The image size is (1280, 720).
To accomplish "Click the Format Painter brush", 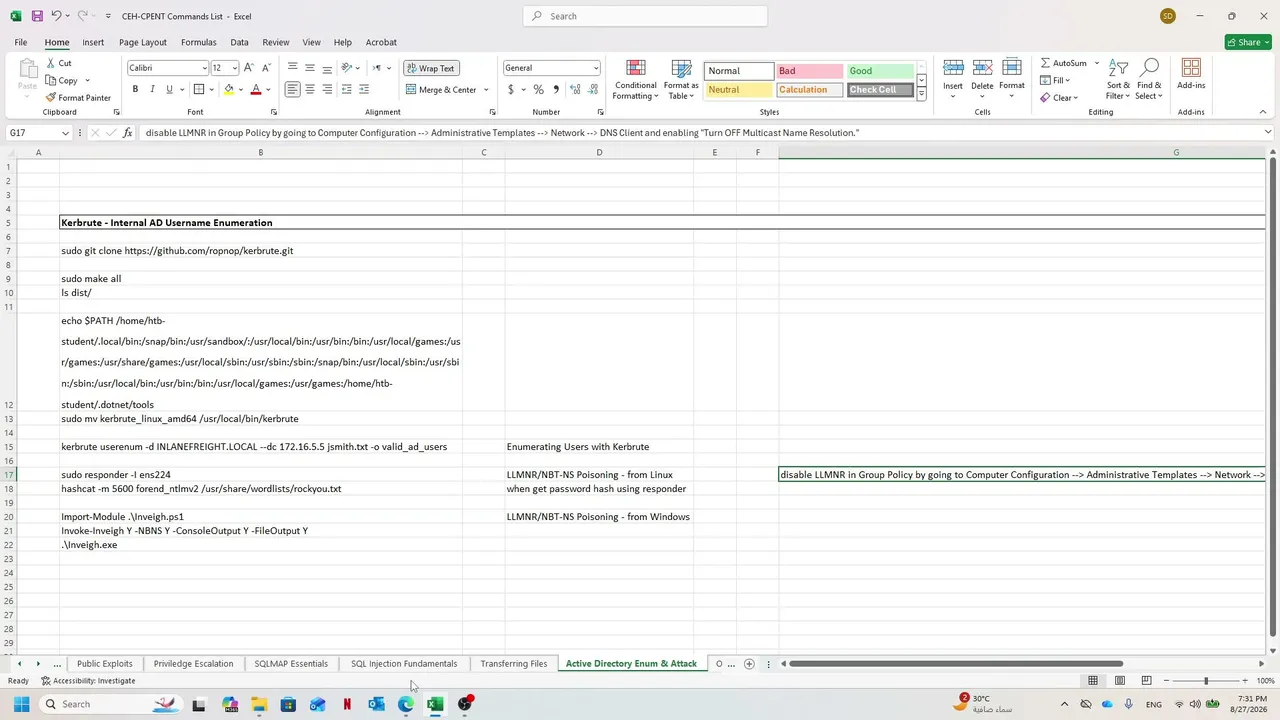I will coord(78,98).
